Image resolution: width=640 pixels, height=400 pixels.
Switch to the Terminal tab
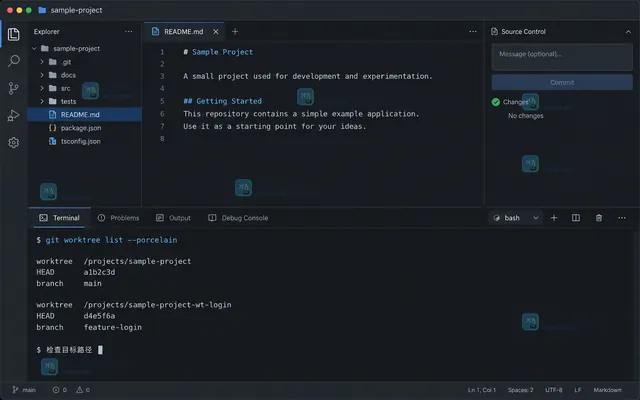click(x=59, y=218)
